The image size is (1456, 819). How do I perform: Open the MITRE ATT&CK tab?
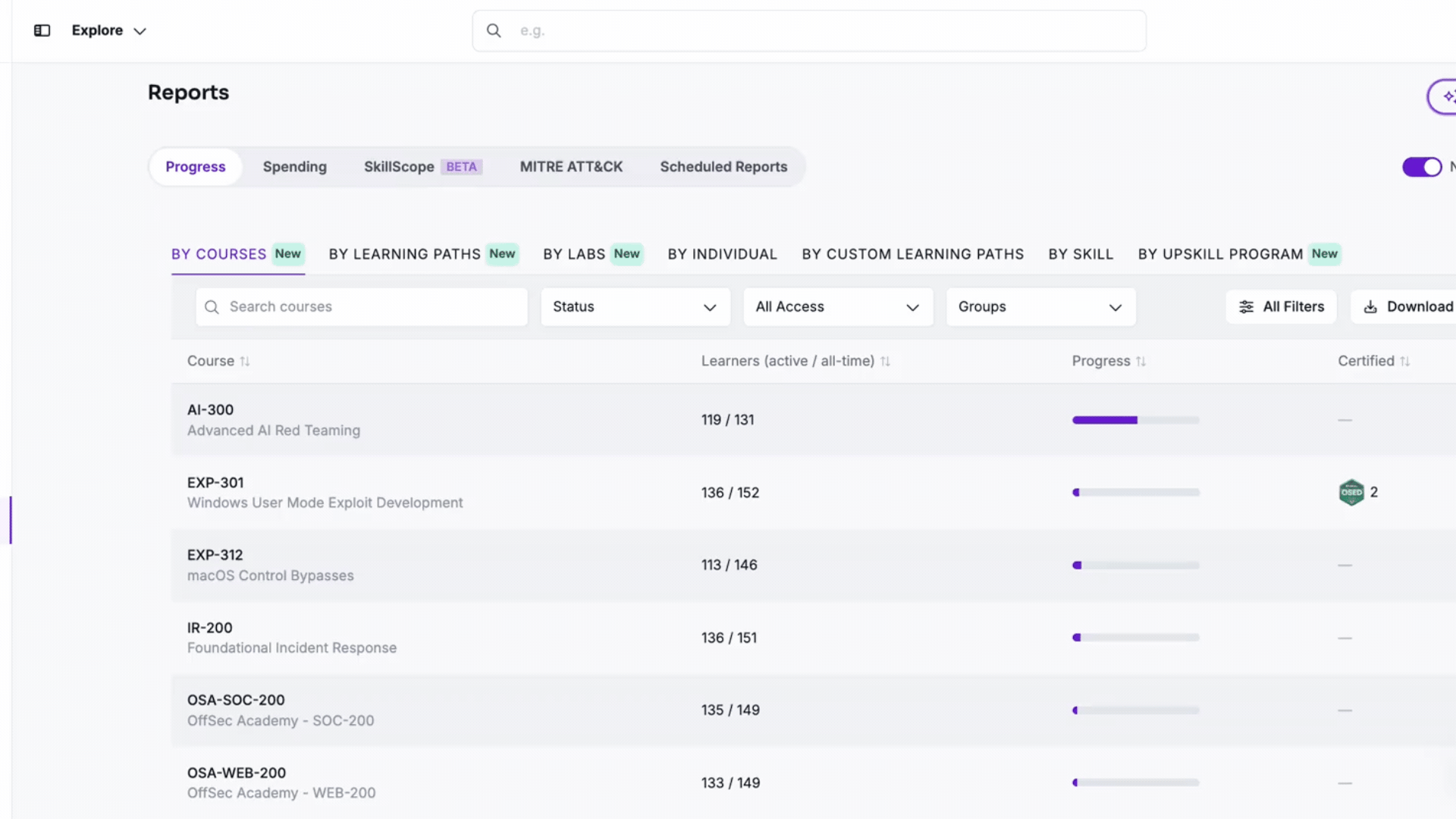tap(571, 167)
